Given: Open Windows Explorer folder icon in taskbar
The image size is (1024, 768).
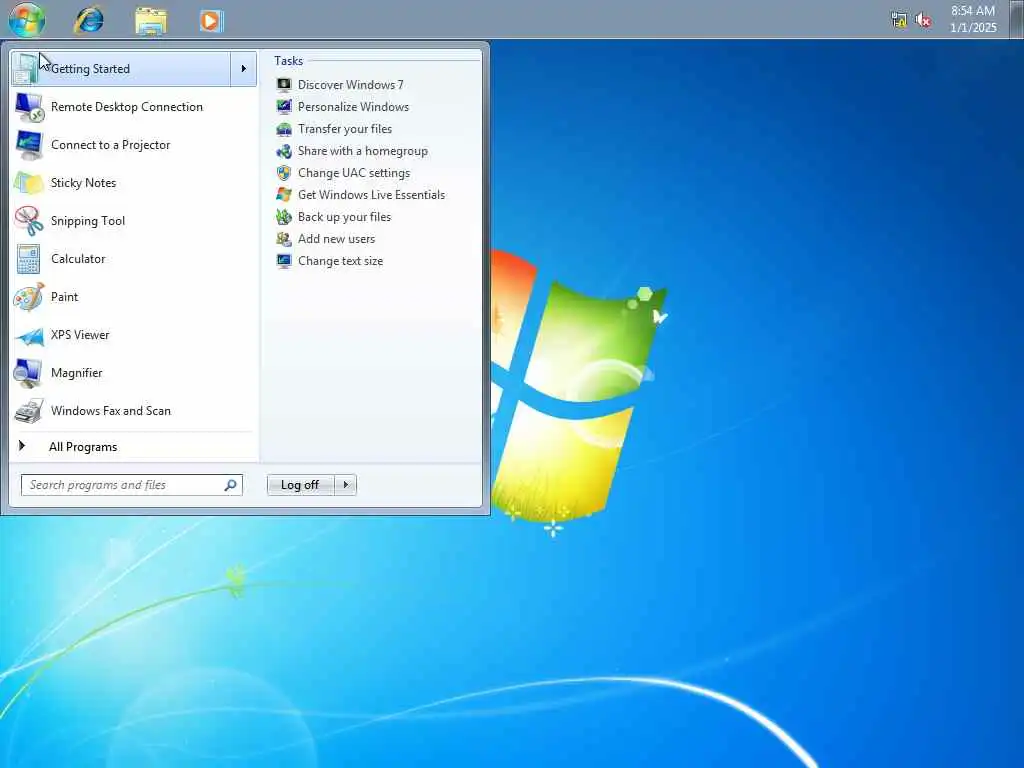Looking at the screenshot, I should click(x=151, y=20).
